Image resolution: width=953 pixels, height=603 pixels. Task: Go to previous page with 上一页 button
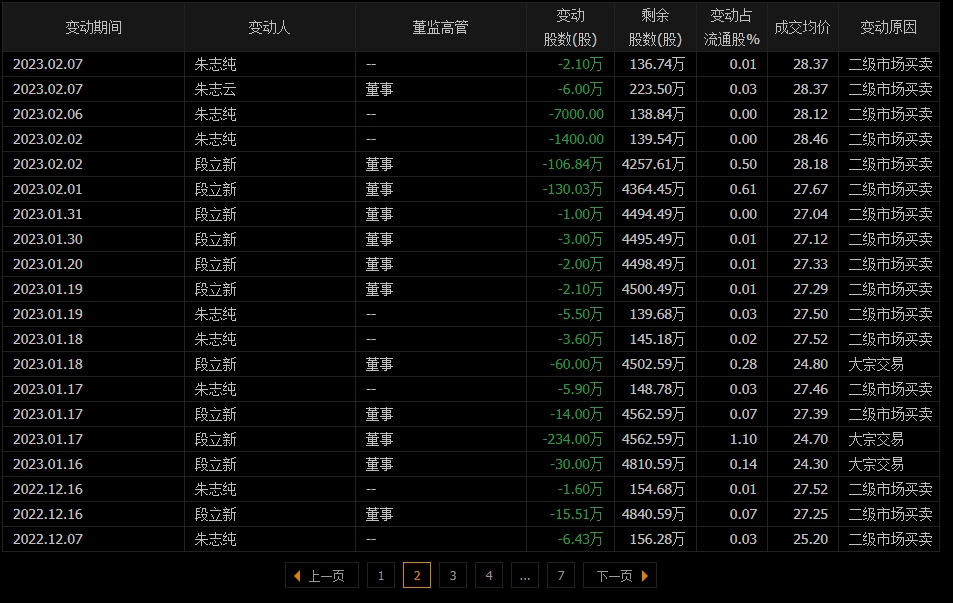click(x=322, y=576)
